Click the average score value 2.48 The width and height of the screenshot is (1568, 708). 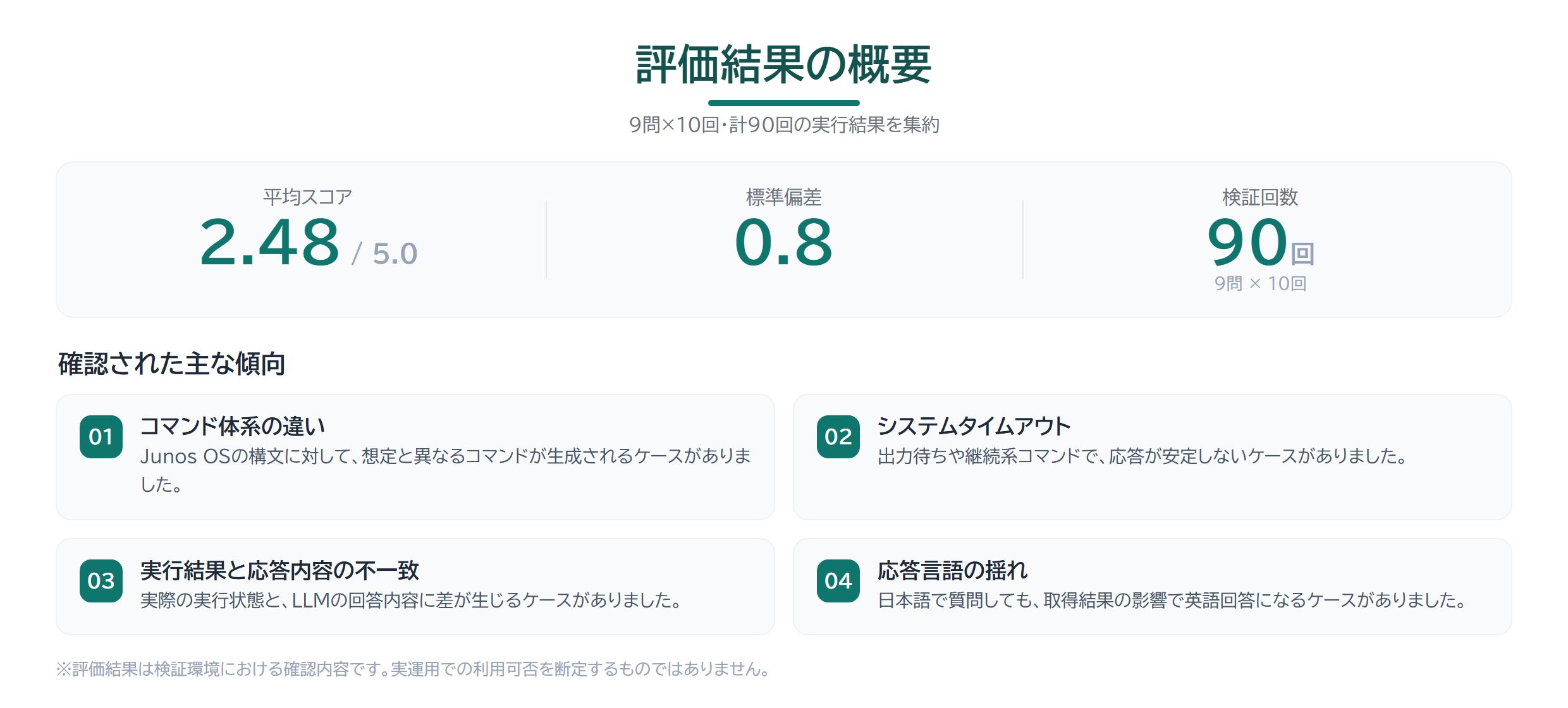click(270, 242)
